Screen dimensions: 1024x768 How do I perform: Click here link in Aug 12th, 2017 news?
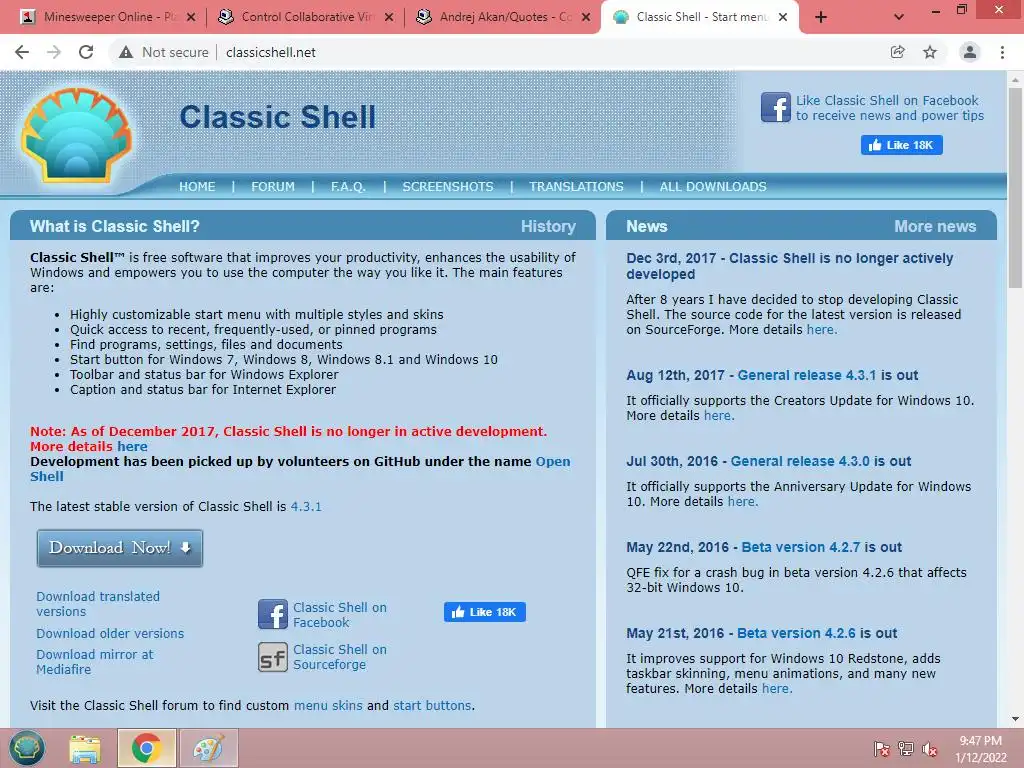coord(718,416)
